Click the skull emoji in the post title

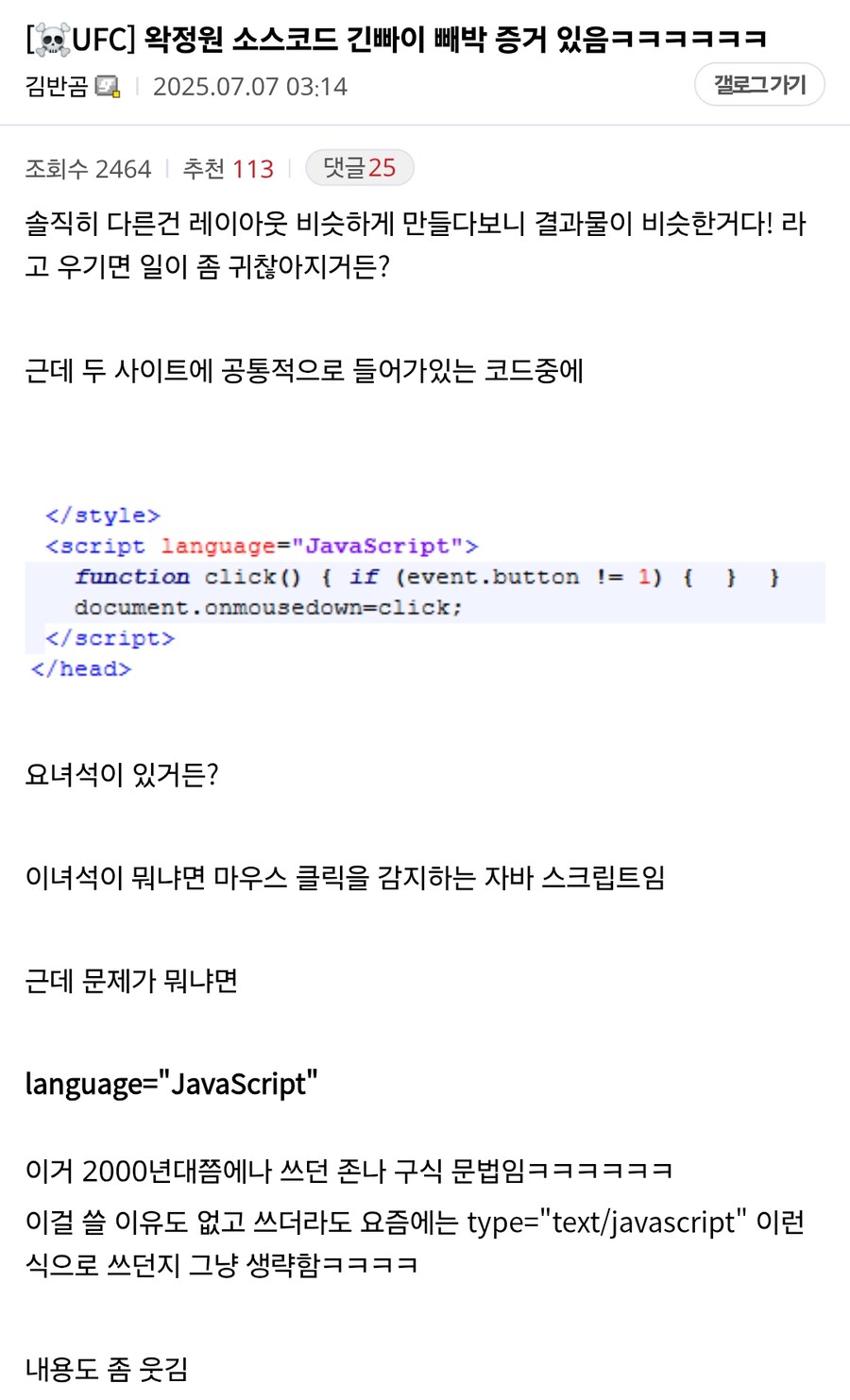click(x=52, y=40)
